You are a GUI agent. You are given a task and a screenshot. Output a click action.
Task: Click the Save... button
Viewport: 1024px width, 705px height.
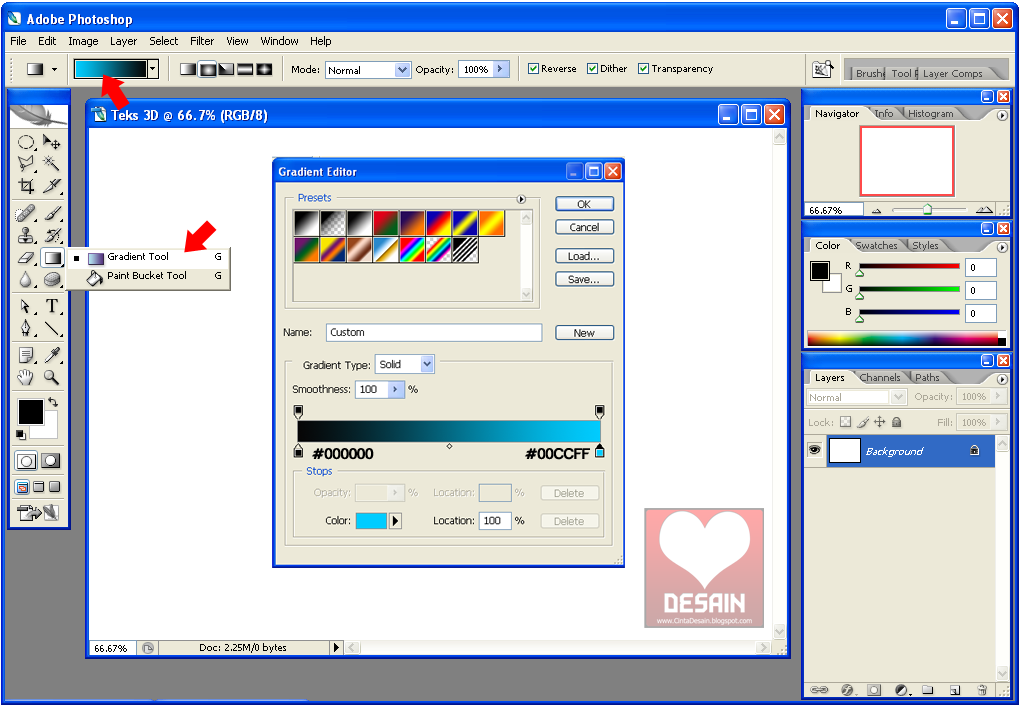pyautogui.click(x=584, y=279)
